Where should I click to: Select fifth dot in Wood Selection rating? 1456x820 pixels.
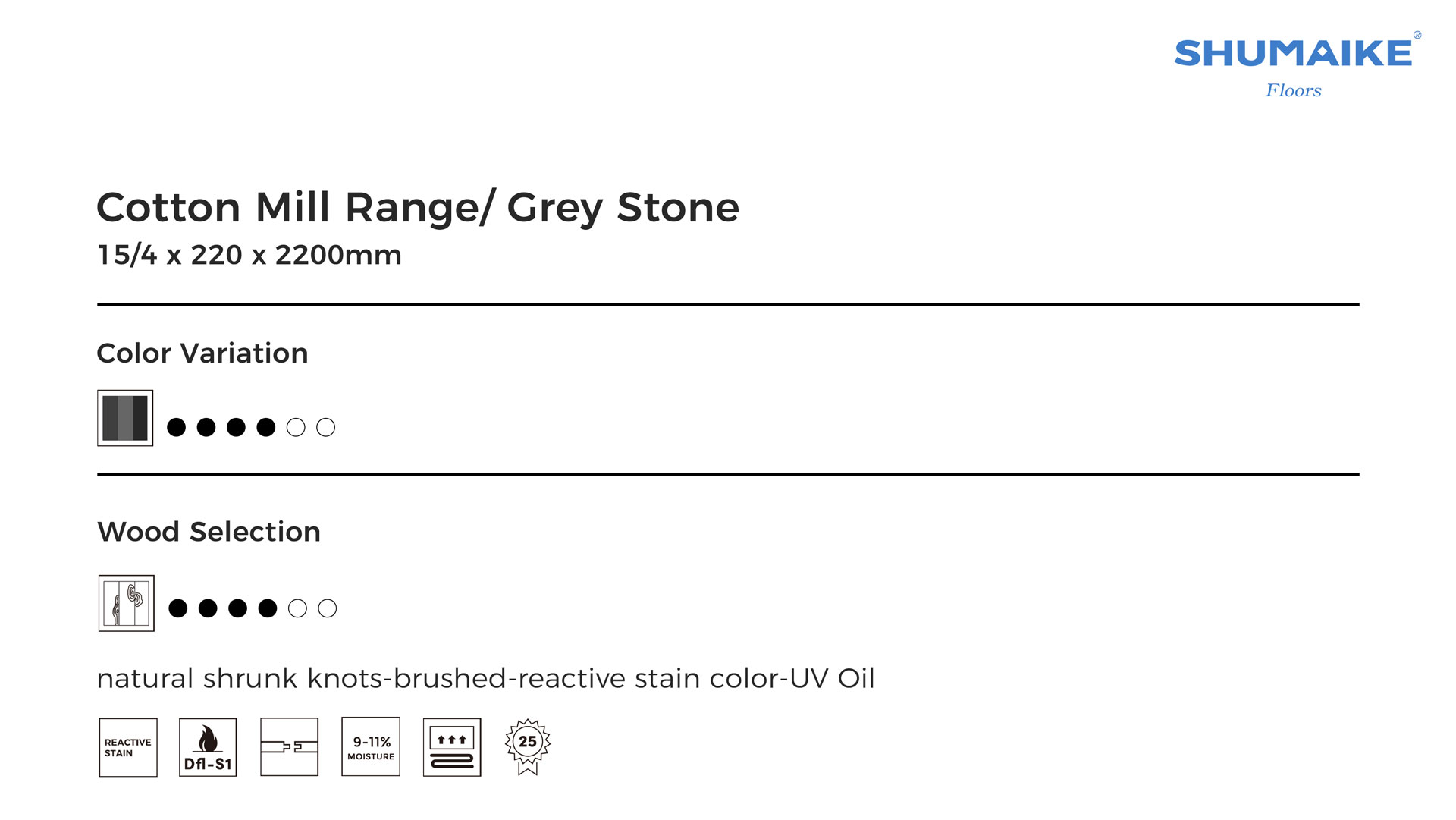[x=297, y=608]
